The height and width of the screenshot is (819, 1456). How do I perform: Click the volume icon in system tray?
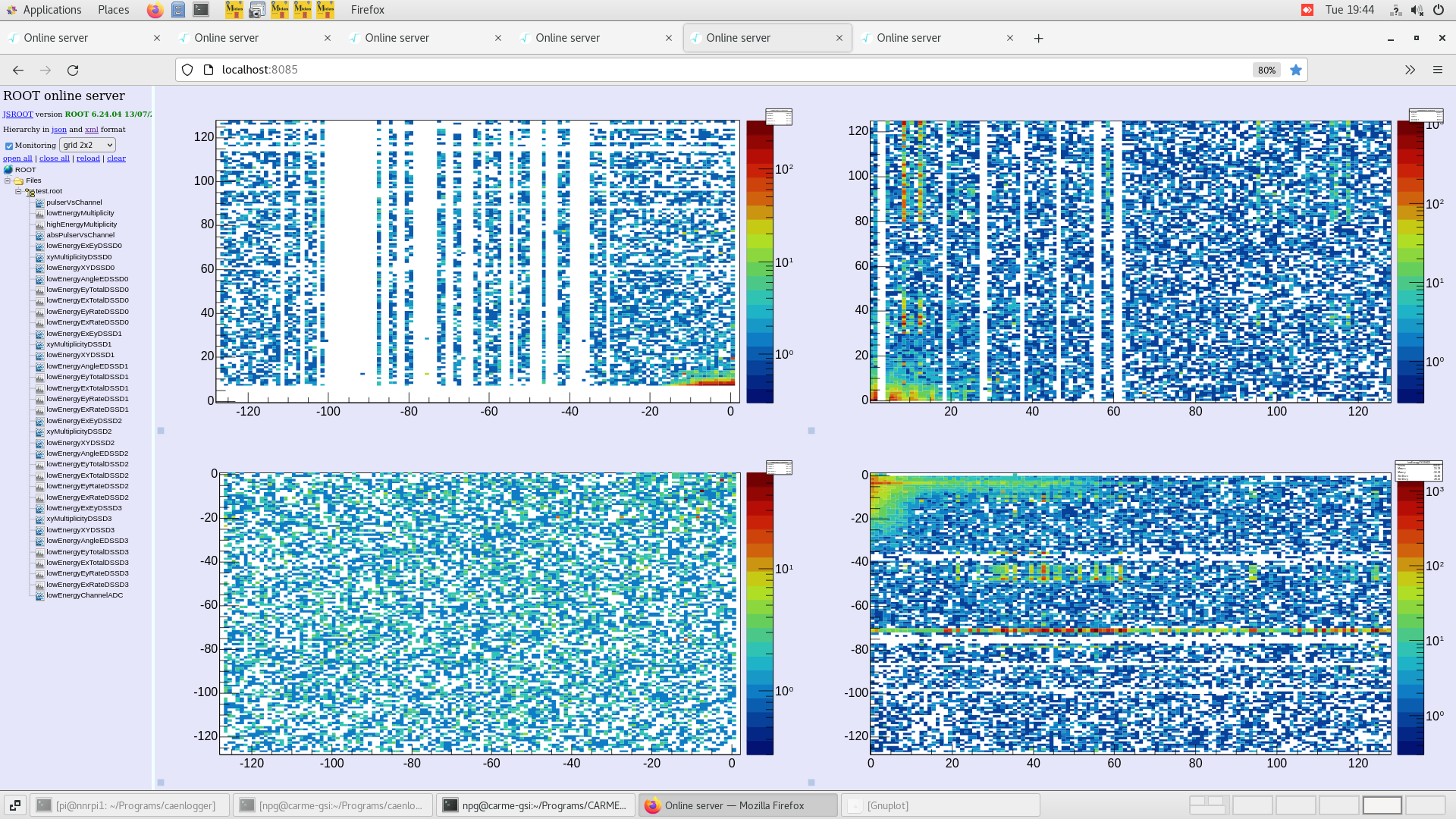(1417, 10)
